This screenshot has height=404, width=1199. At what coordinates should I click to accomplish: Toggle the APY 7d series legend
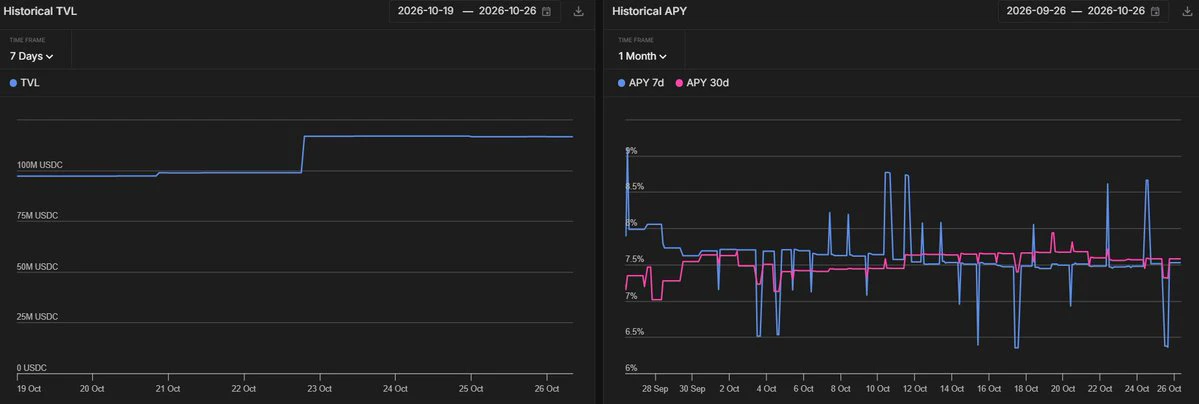point(641,83)
